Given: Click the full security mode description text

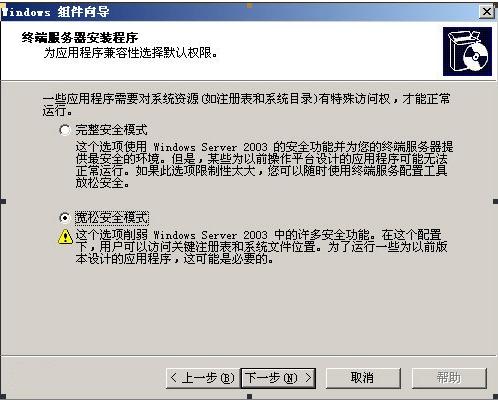Looking at the screenshot, I should tap(264, 165).
